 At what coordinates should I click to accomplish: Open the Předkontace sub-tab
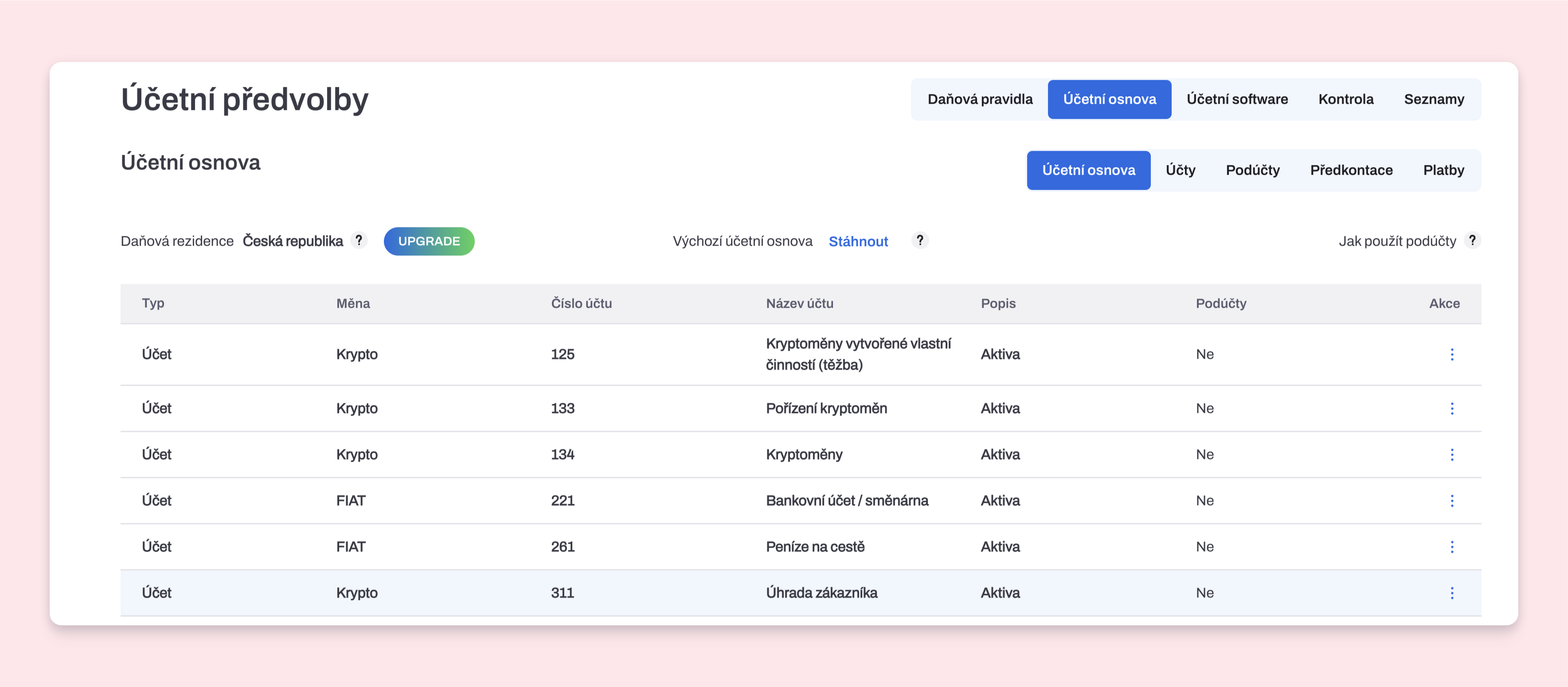[1351, 171]
